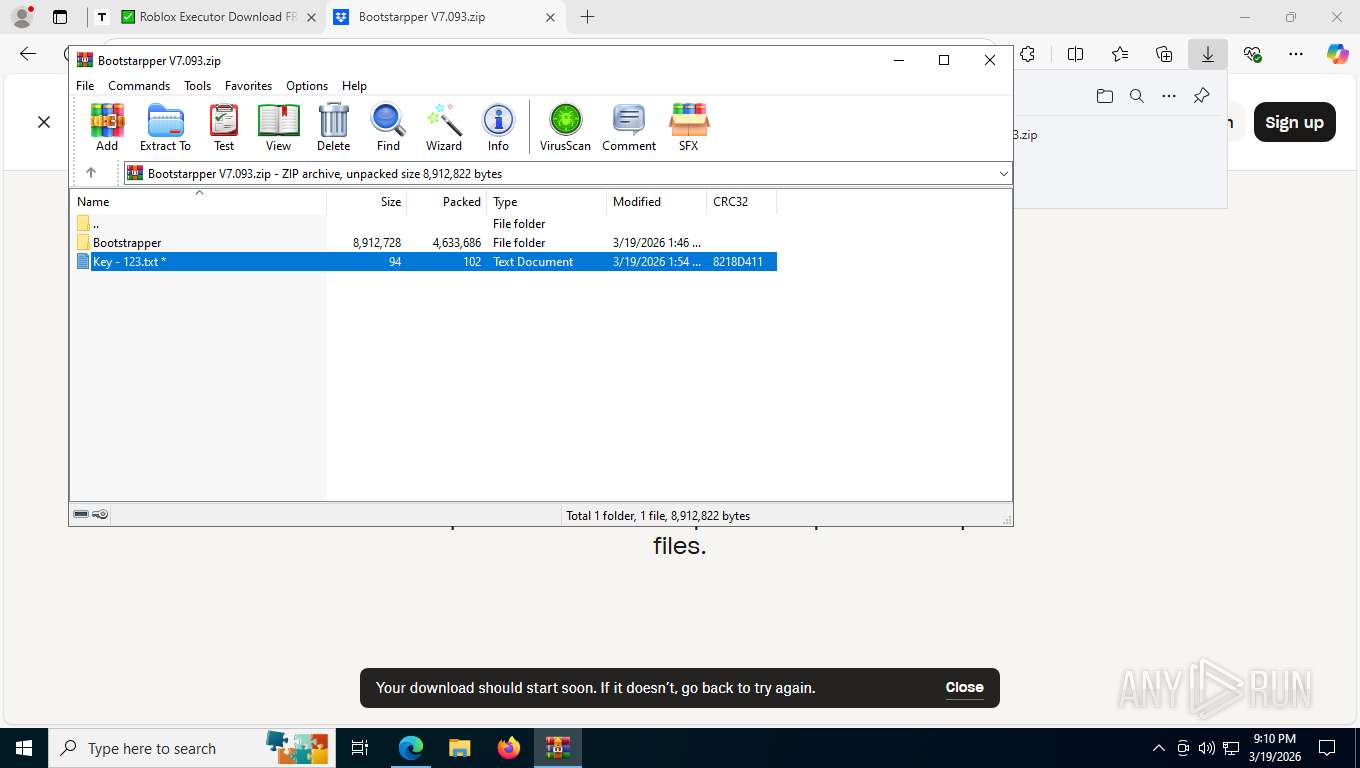Click the View toolbar icon
The image size is (1360, 768).
278,127
